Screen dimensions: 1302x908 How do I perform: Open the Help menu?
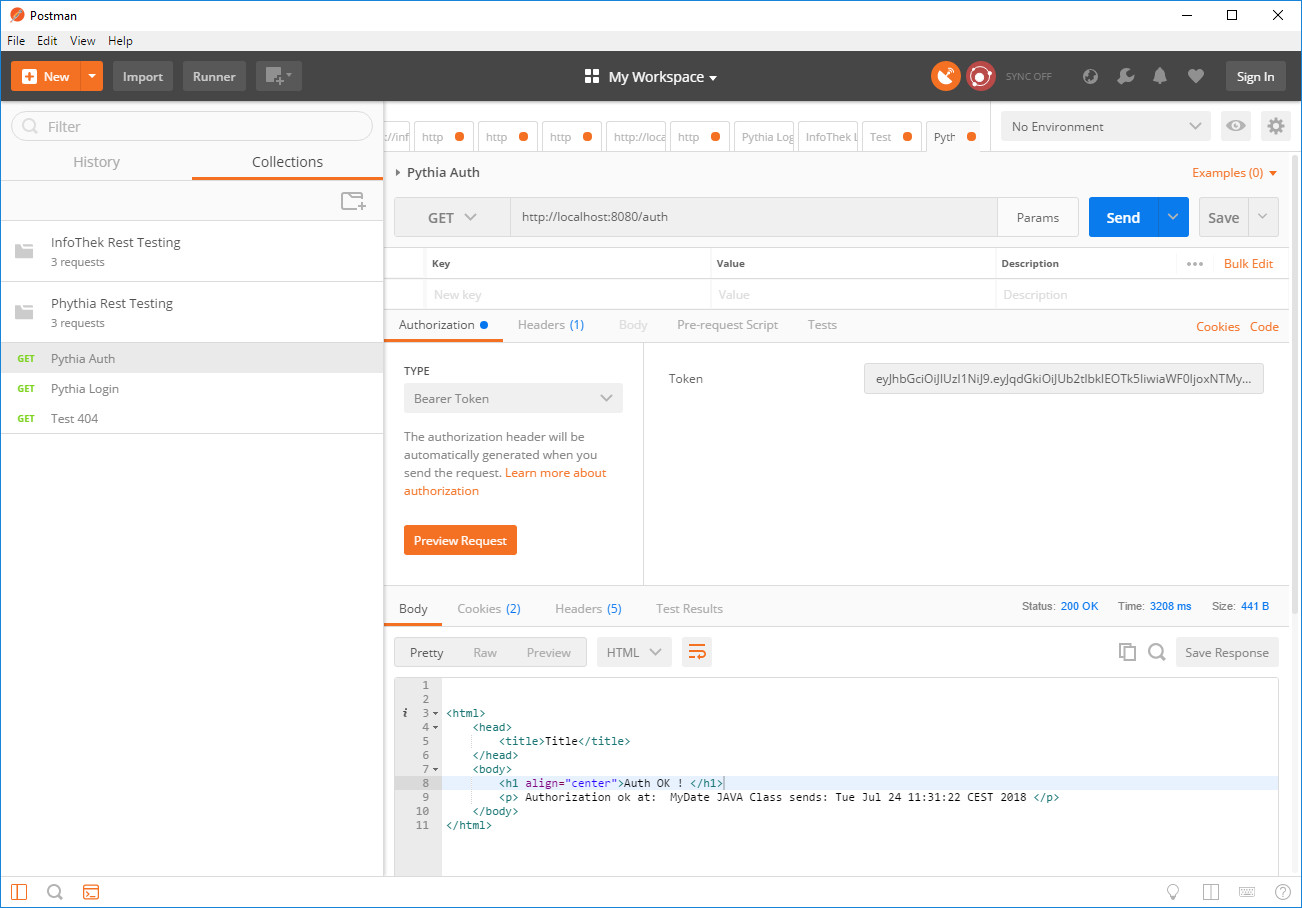(x=120, y=41)
